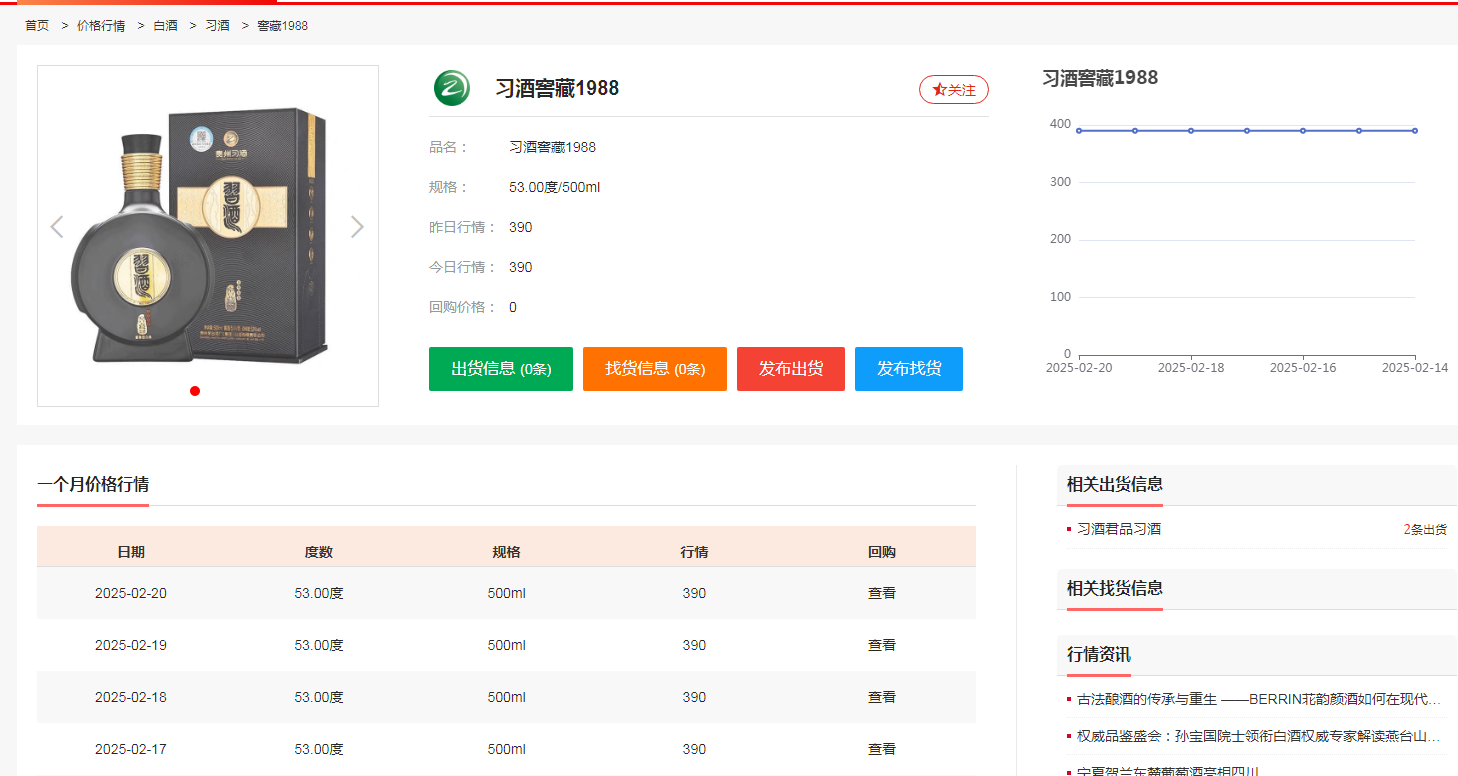Click the 日期 column header
Screen dimensions: 1458x776
coord(131,552)
